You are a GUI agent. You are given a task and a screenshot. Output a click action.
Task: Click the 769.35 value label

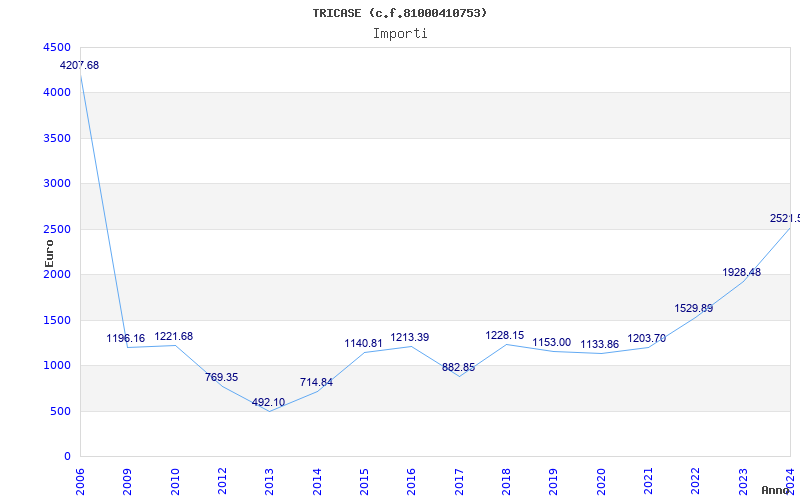point(221,377)
